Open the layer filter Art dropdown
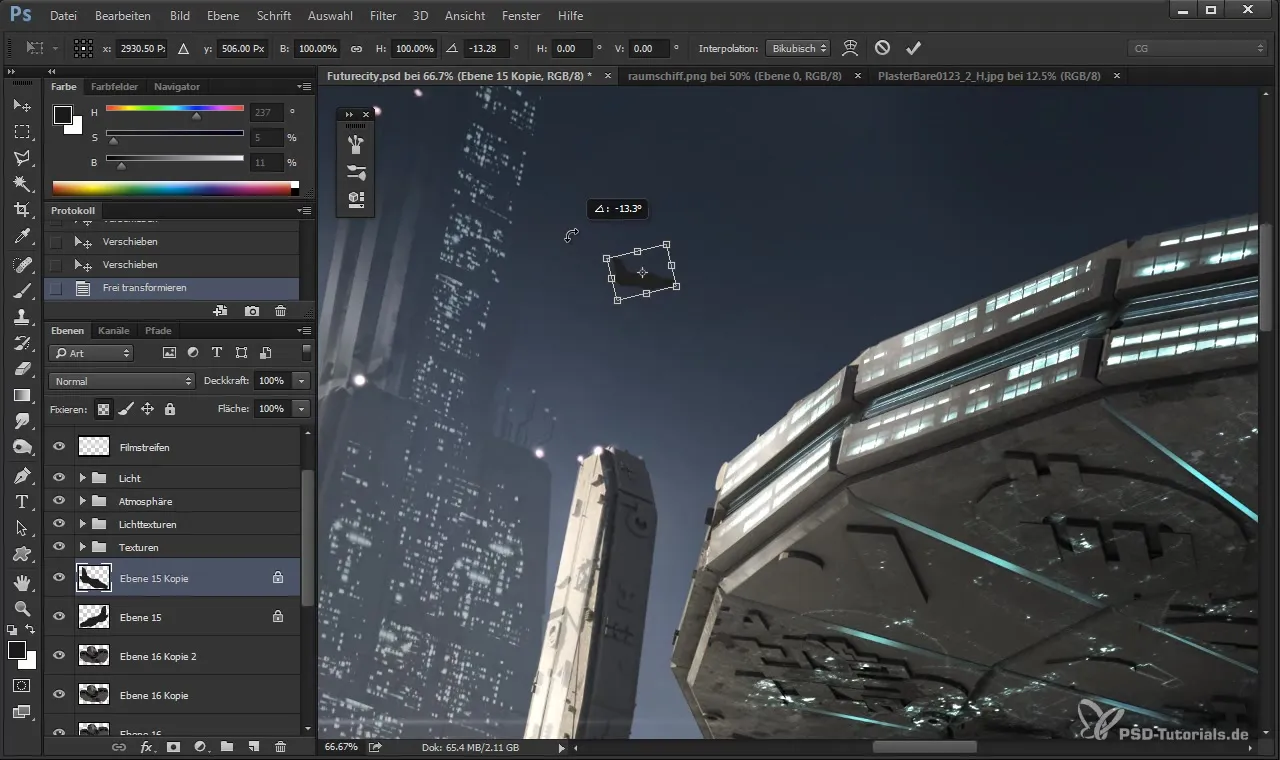The image size is (1280, 760). 91,353
